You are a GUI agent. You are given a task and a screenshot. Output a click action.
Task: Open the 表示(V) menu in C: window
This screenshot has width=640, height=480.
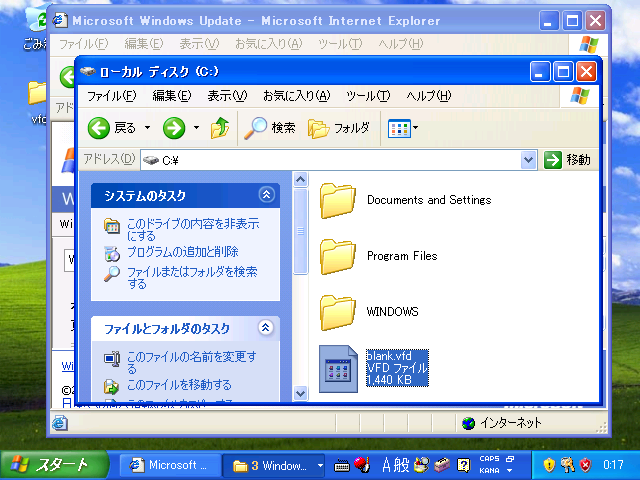(227, 96)
